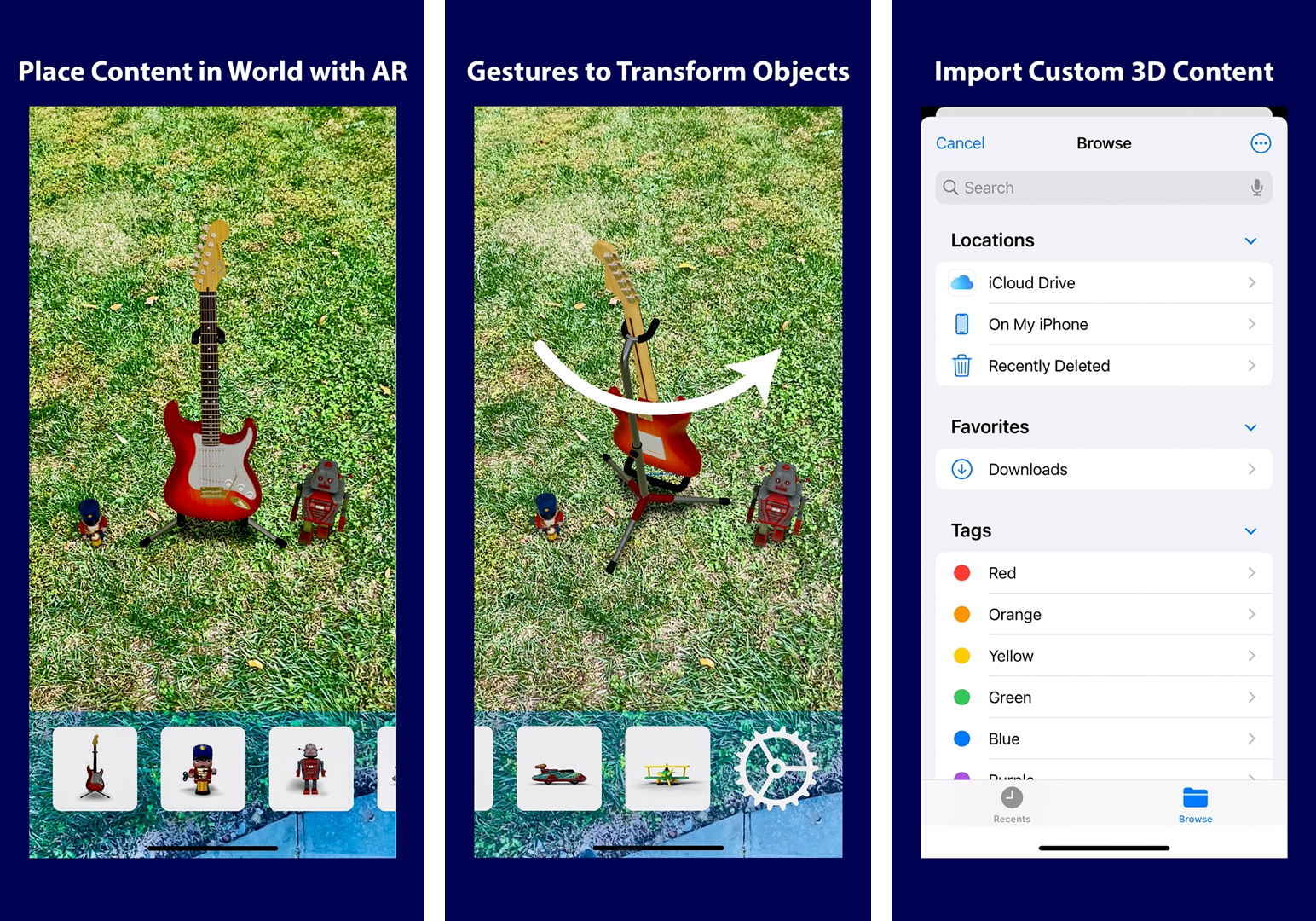Open On My iPhone location
This screenshot has height=921, width=1316.
tap(1104, 324)
